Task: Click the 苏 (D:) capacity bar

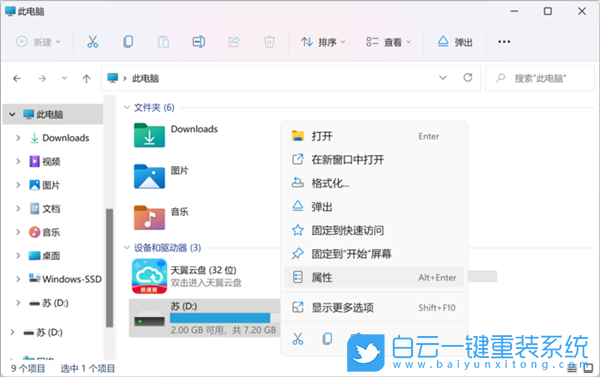Action: (x=225, y=318)
